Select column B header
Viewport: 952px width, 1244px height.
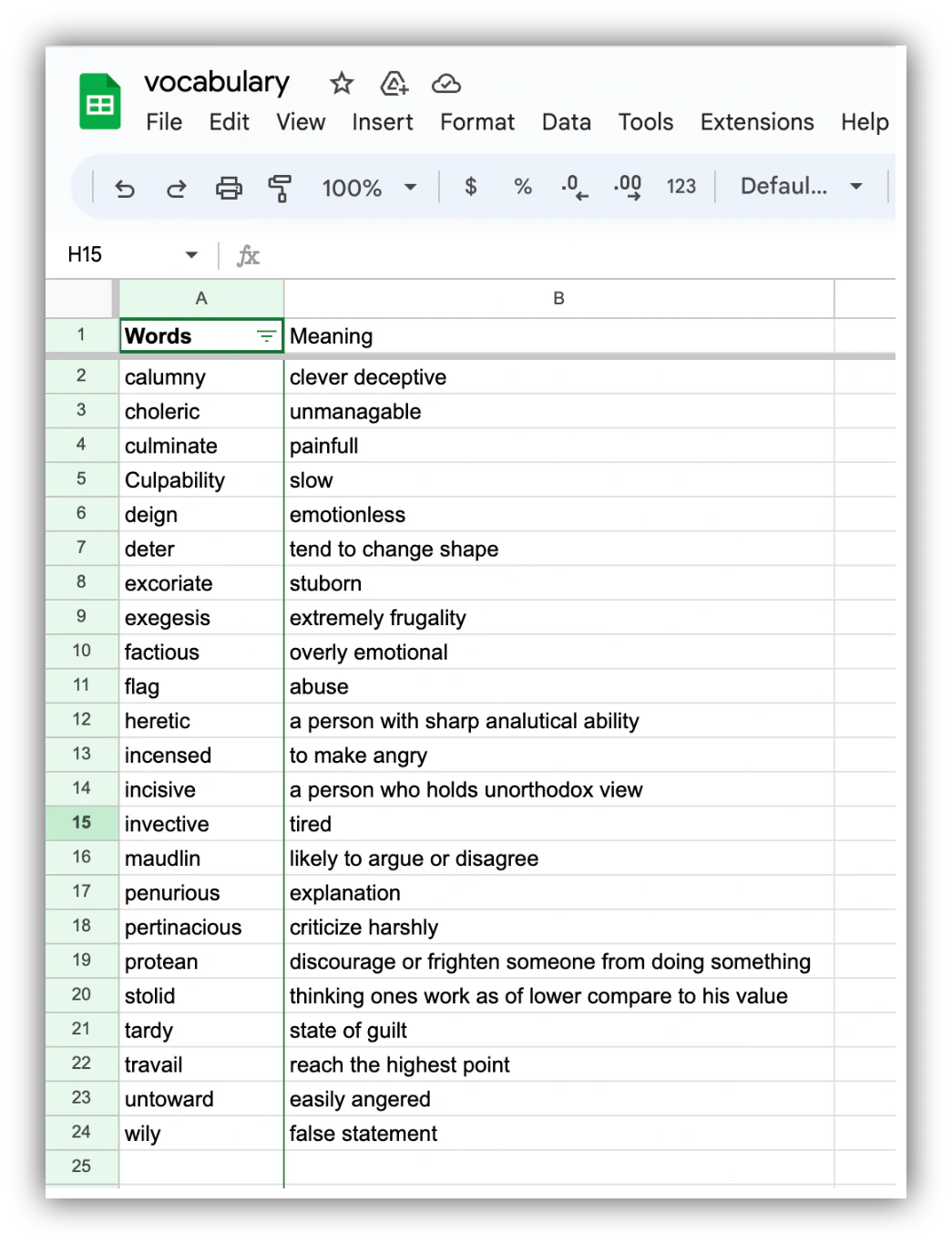click(x=558, y=298)
